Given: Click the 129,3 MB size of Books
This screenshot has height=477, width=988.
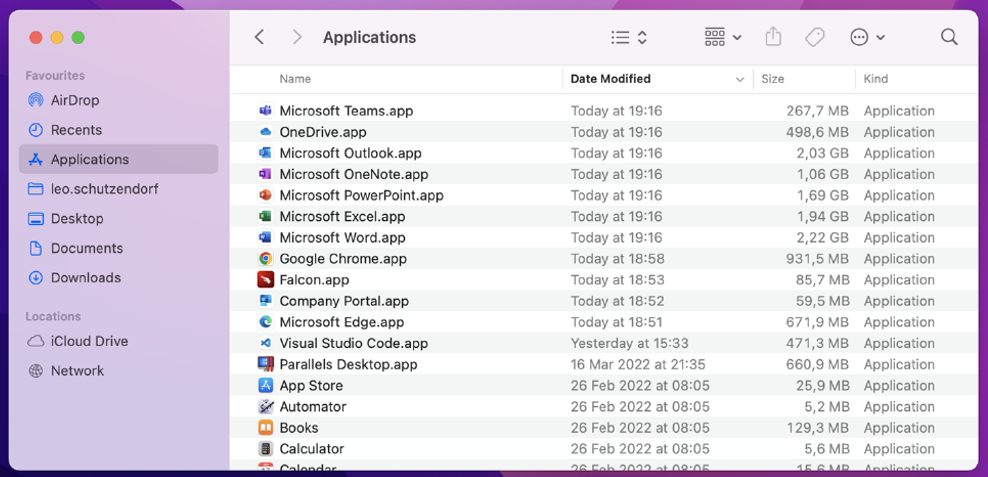Looking at the screenshot, I should pyautogui.click(x=818, y=428).
